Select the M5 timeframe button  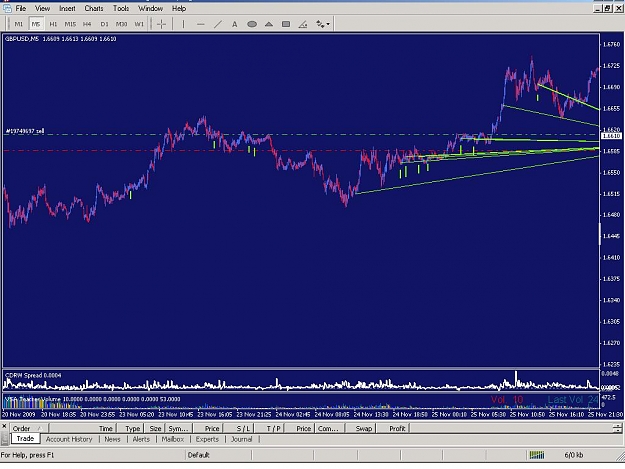36,24
